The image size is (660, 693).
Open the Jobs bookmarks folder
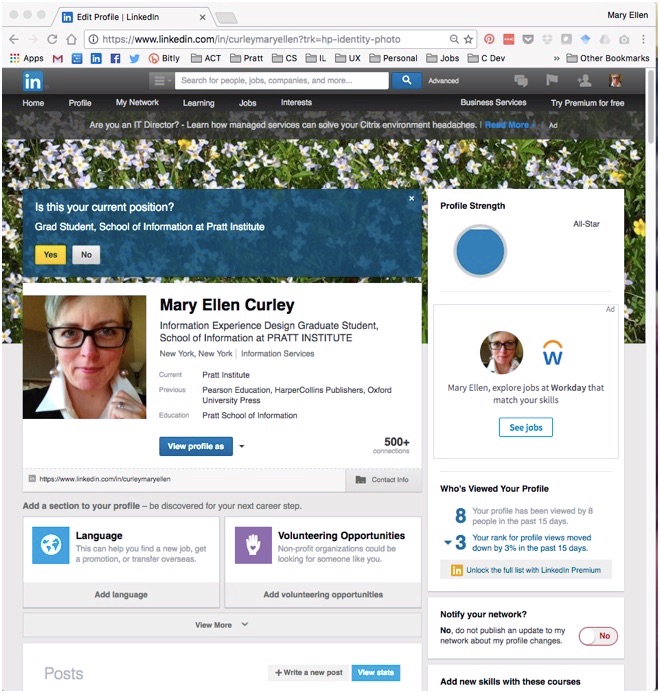pyautogui.click(x=443, y=58)
